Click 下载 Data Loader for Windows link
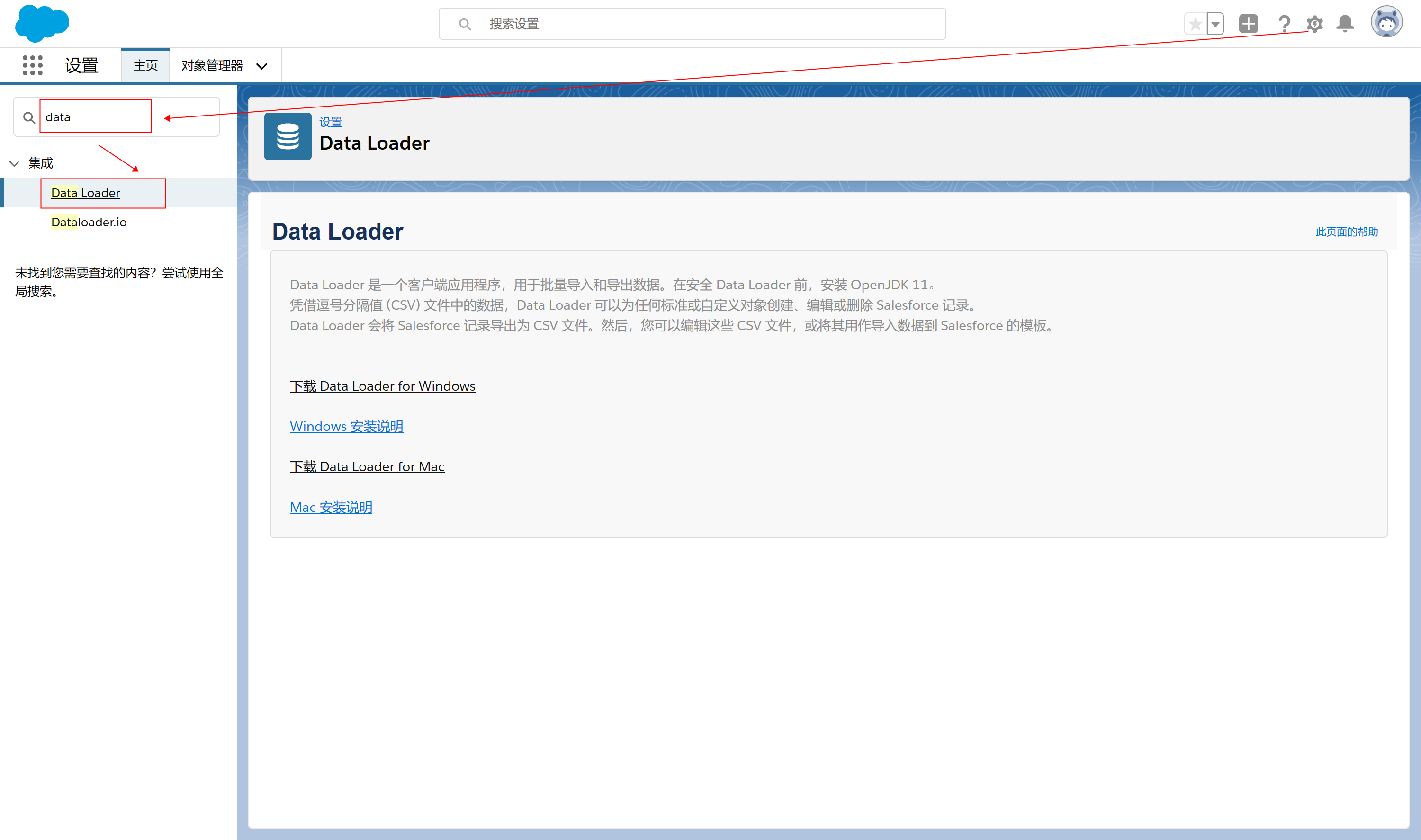Screen dimensions: 1421x840 [x=383, y=385]
